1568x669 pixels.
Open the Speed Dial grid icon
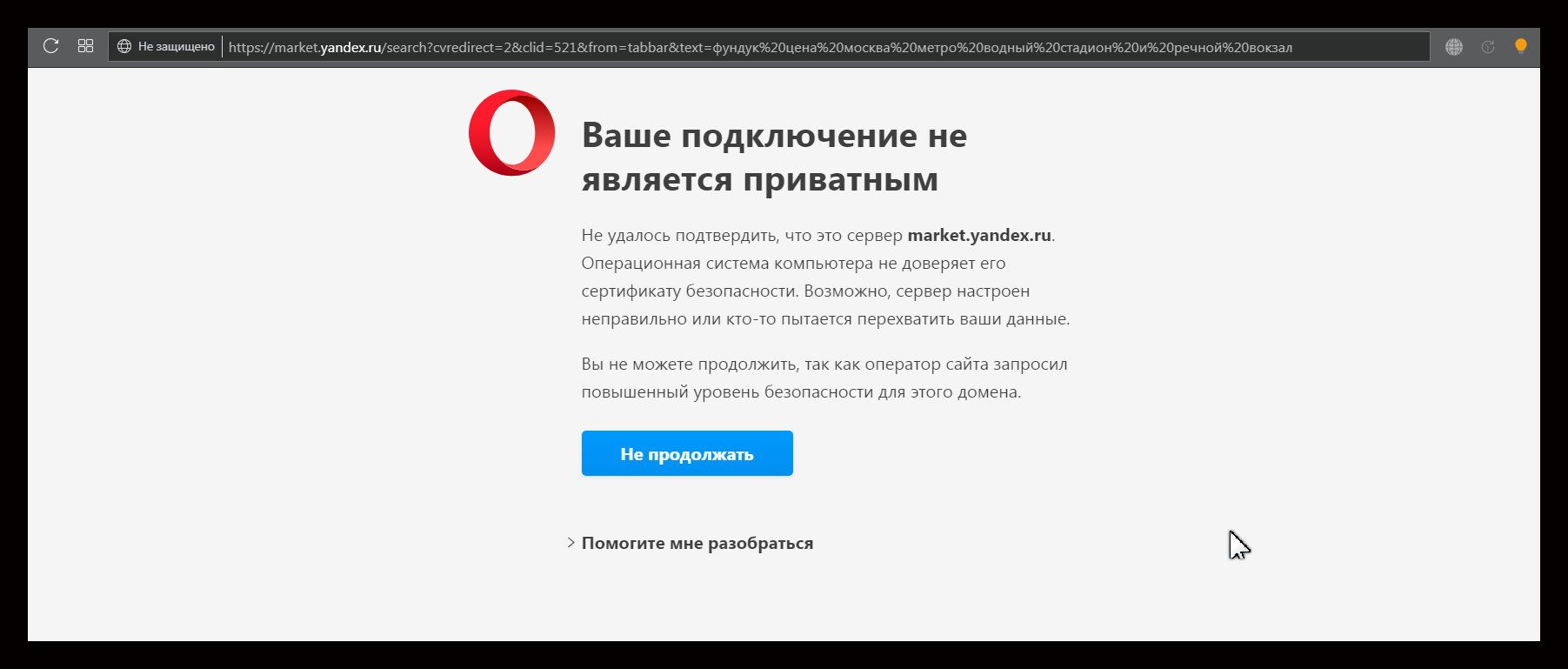[85, 46]
